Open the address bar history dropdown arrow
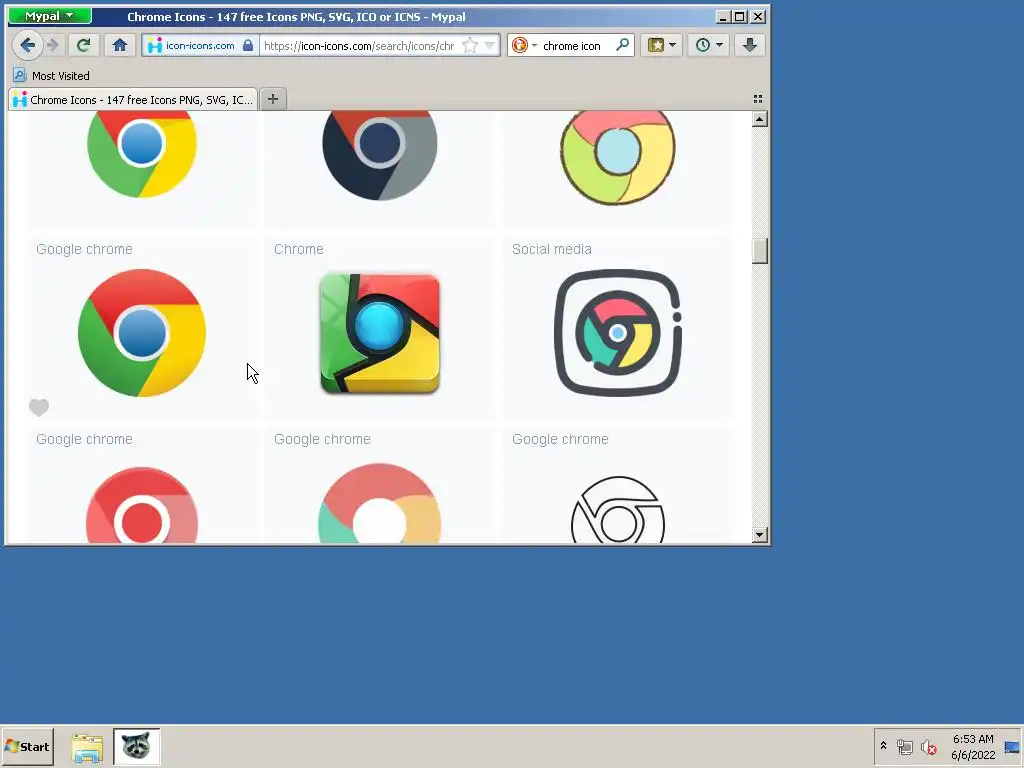 [x=489, y=45]
